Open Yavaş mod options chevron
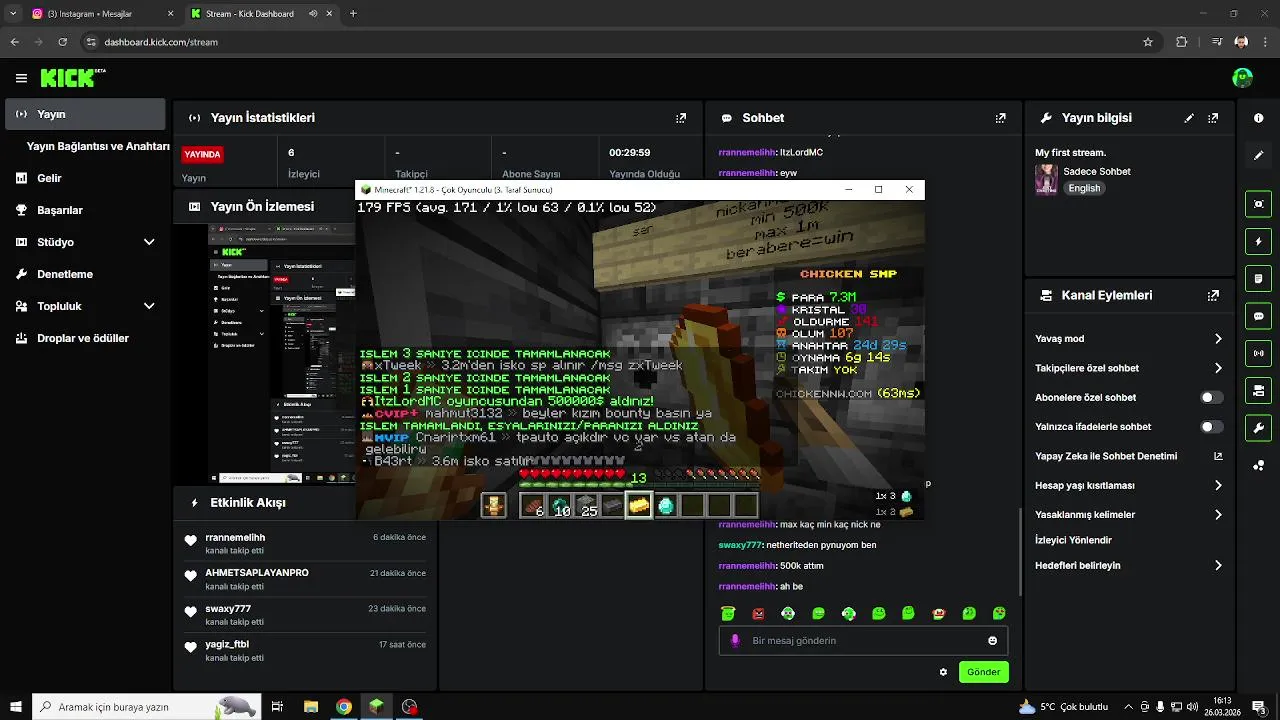 (x=1218, y=339)
